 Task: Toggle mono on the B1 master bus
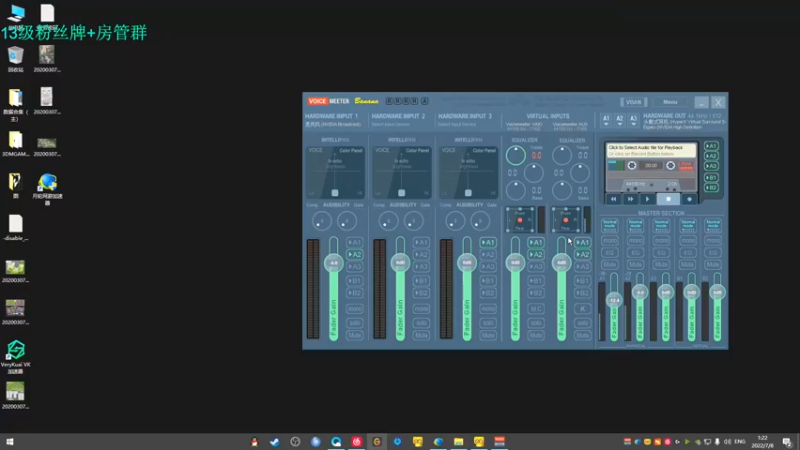tap(688, 240)
